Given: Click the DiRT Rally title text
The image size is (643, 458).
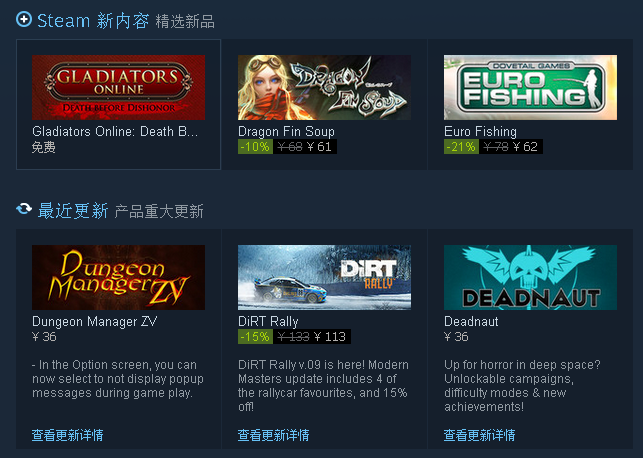Looking at the screenshot, I should click(x=268, y=321).
